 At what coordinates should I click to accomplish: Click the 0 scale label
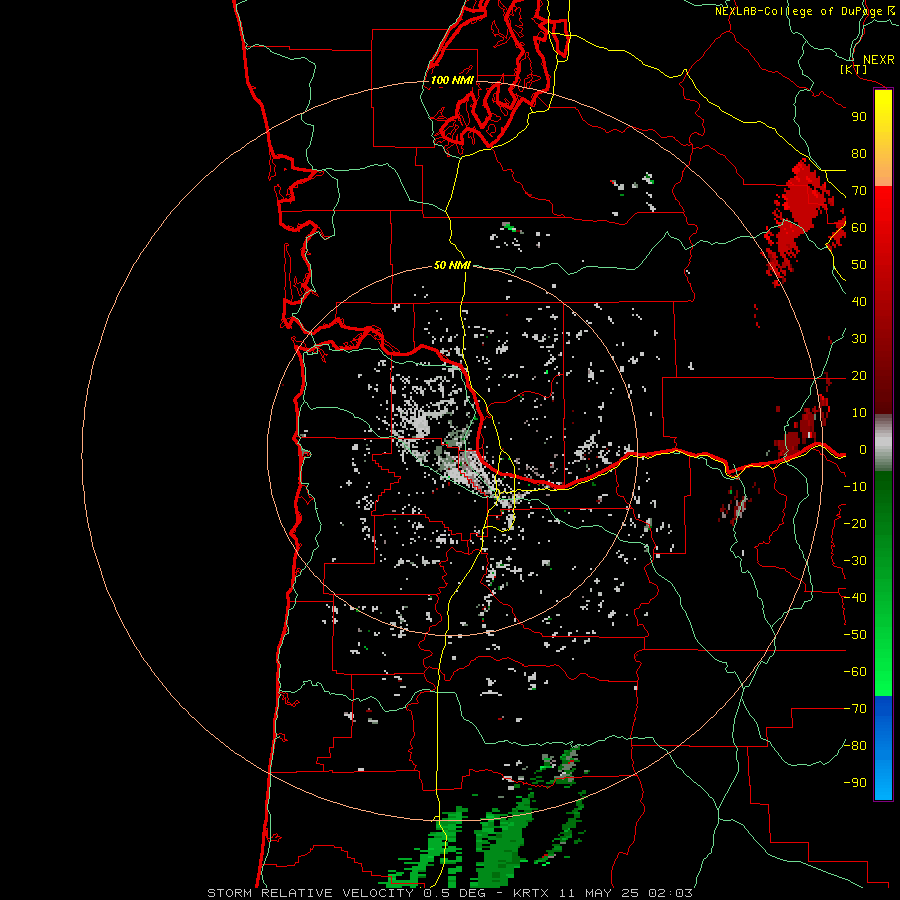[x=862, y=449]
